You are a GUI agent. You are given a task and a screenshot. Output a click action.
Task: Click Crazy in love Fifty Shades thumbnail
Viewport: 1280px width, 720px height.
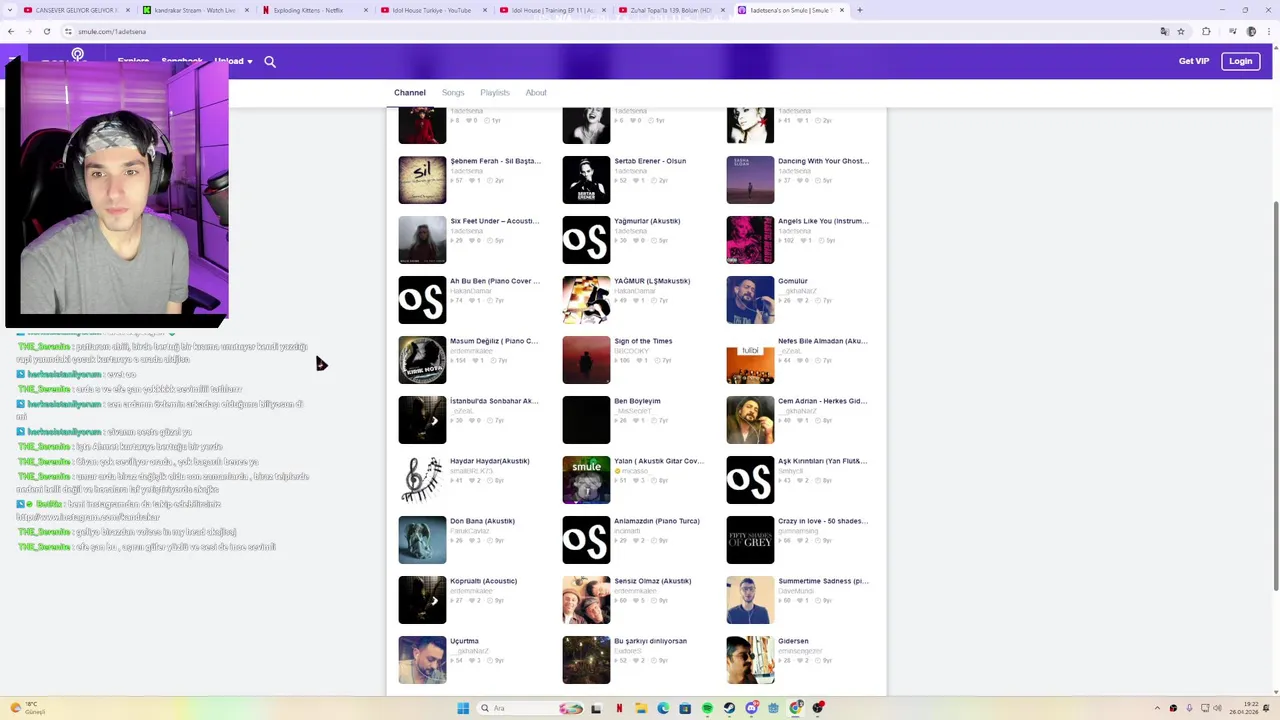[750, 540]
